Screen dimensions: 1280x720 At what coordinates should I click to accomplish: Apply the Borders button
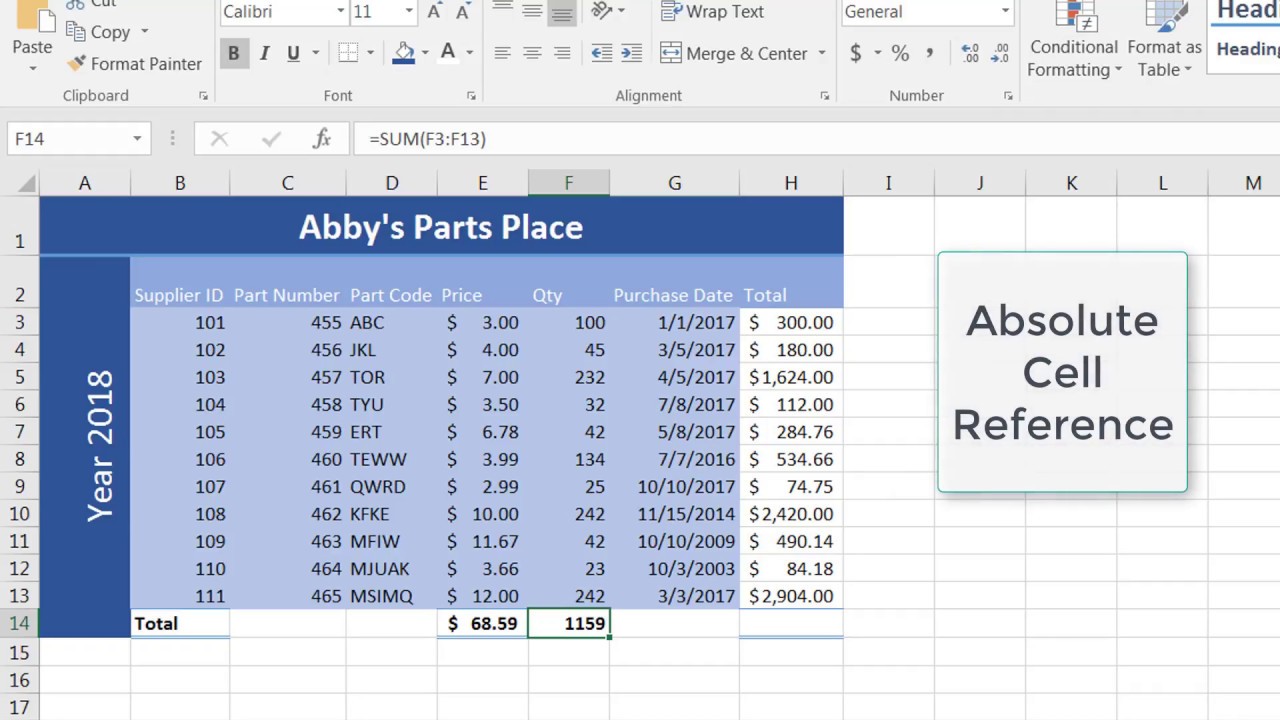tap(348, 53)
